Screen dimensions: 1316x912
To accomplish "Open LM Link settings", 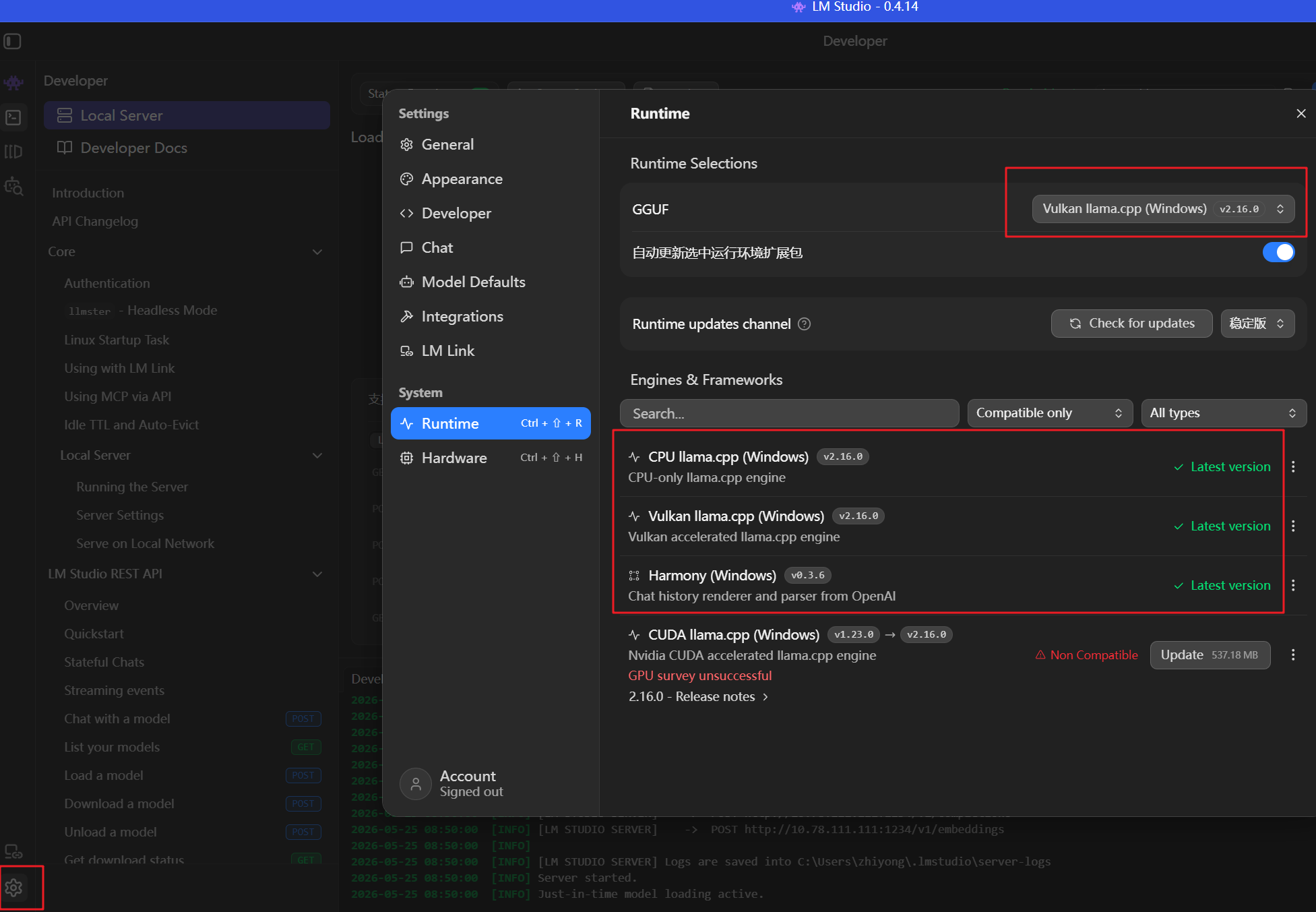I will click(x=491, y=351).
